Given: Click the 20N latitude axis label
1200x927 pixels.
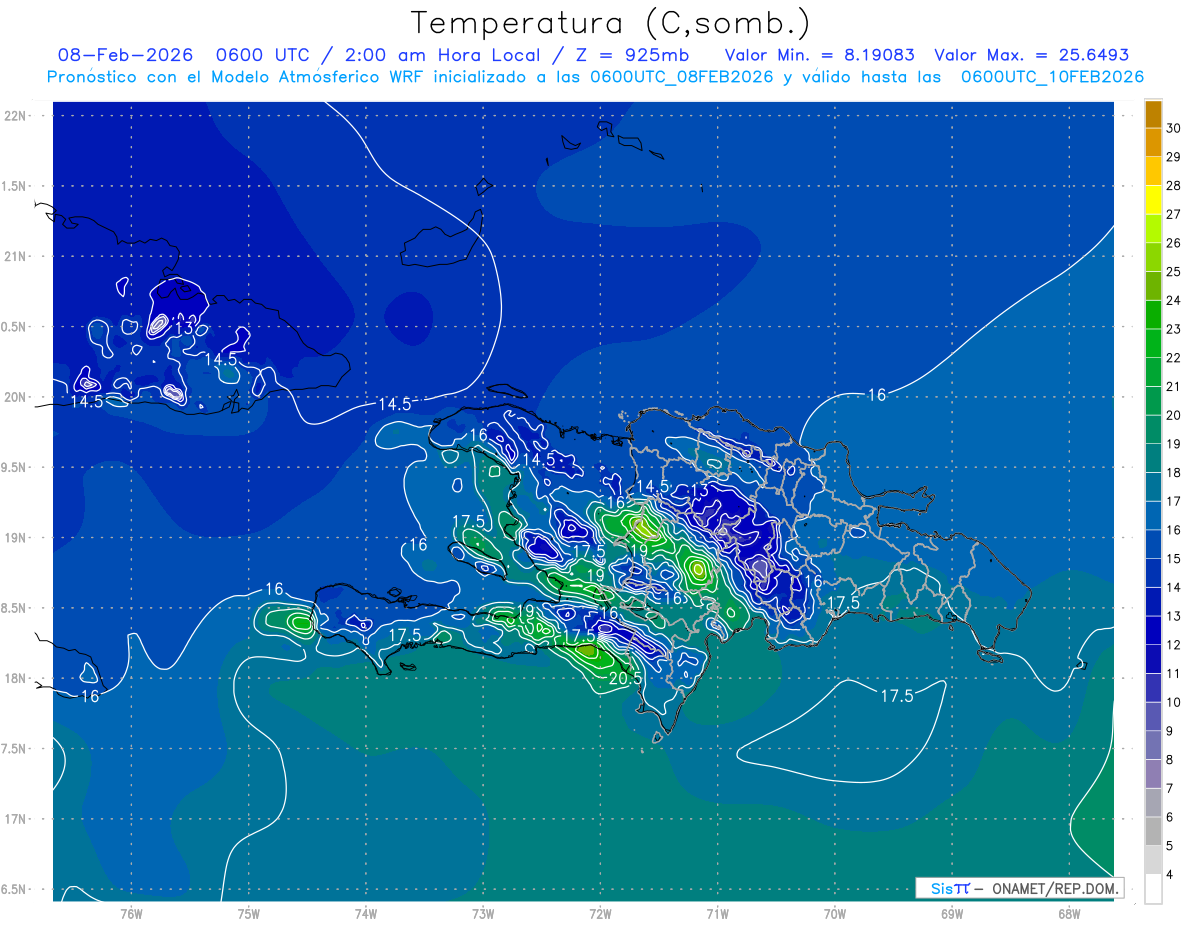Looking at the screenshot, I should [17, 397].
